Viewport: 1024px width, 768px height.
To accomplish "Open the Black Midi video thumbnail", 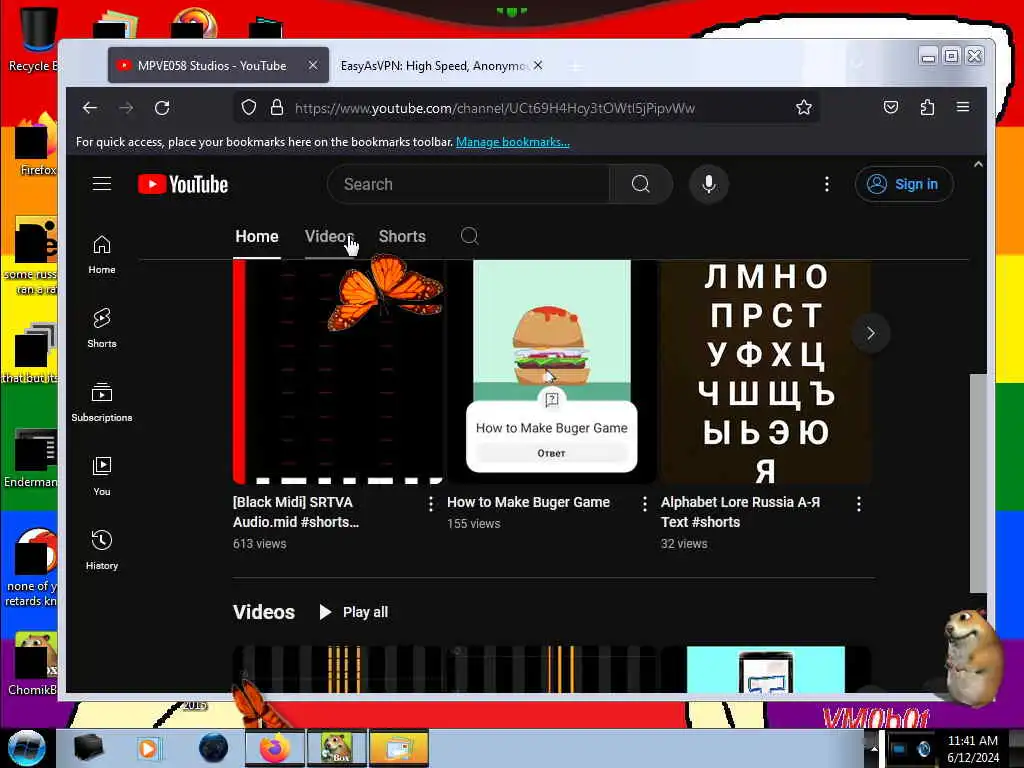I will (338, 372).
